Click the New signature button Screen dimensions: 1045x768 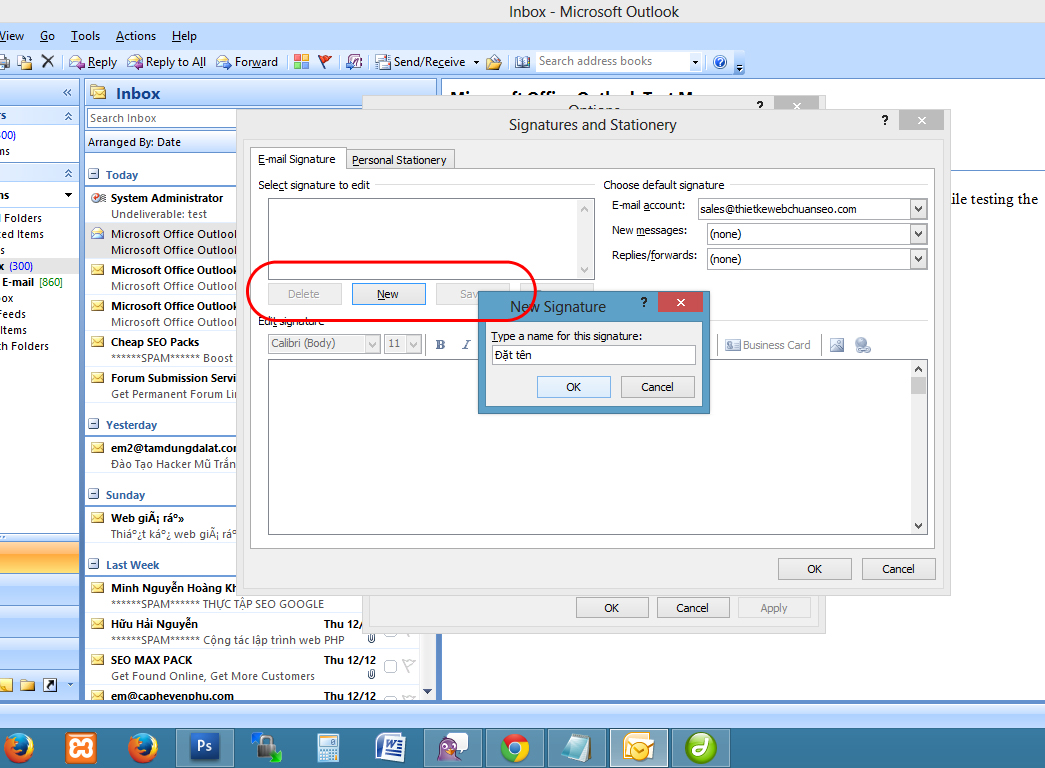click(389, 294)
